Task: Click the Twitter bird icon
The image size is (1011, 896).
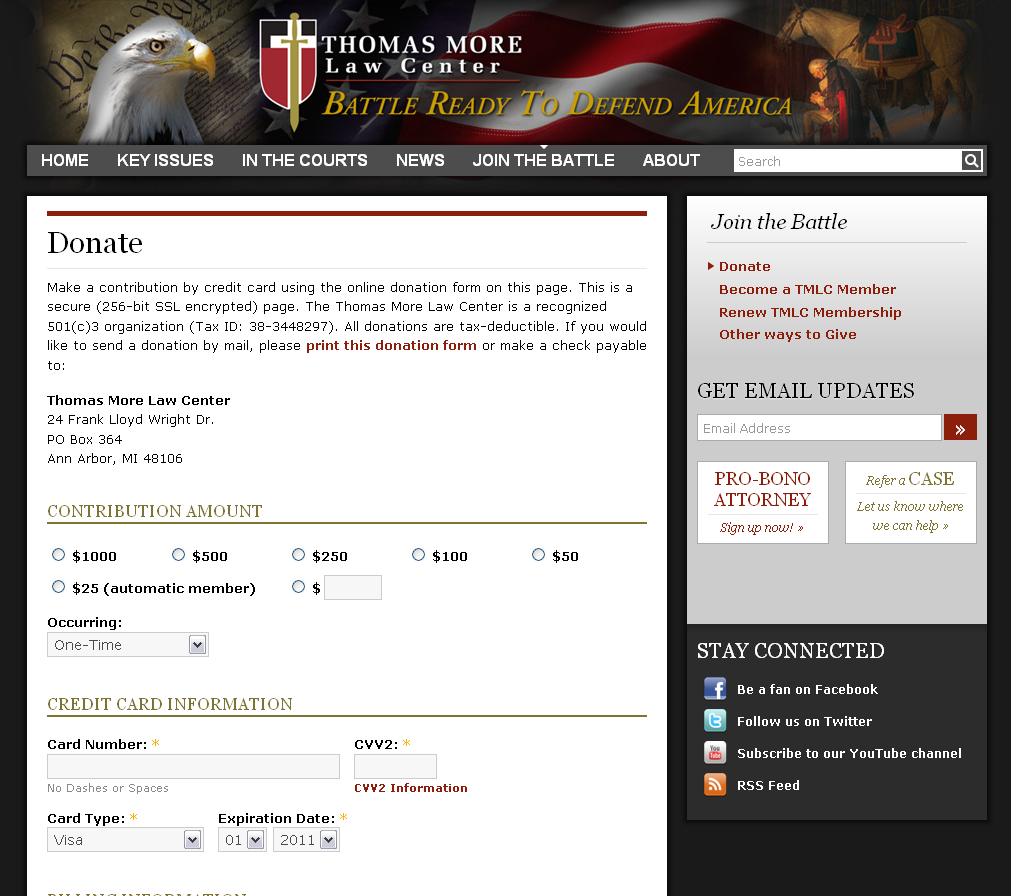Action: click(x=715, y=721)
